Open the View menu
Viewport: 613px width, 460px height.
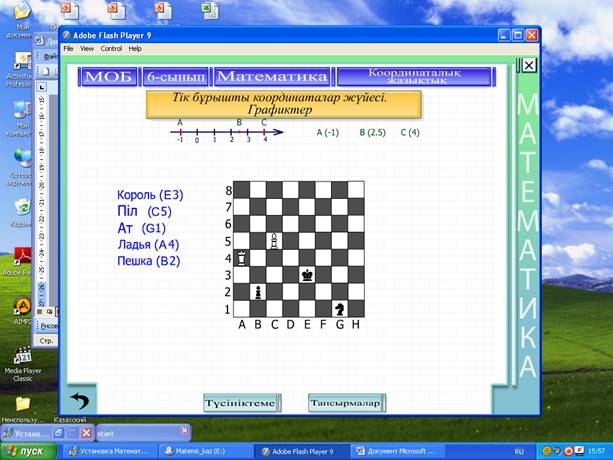(87, 48)
